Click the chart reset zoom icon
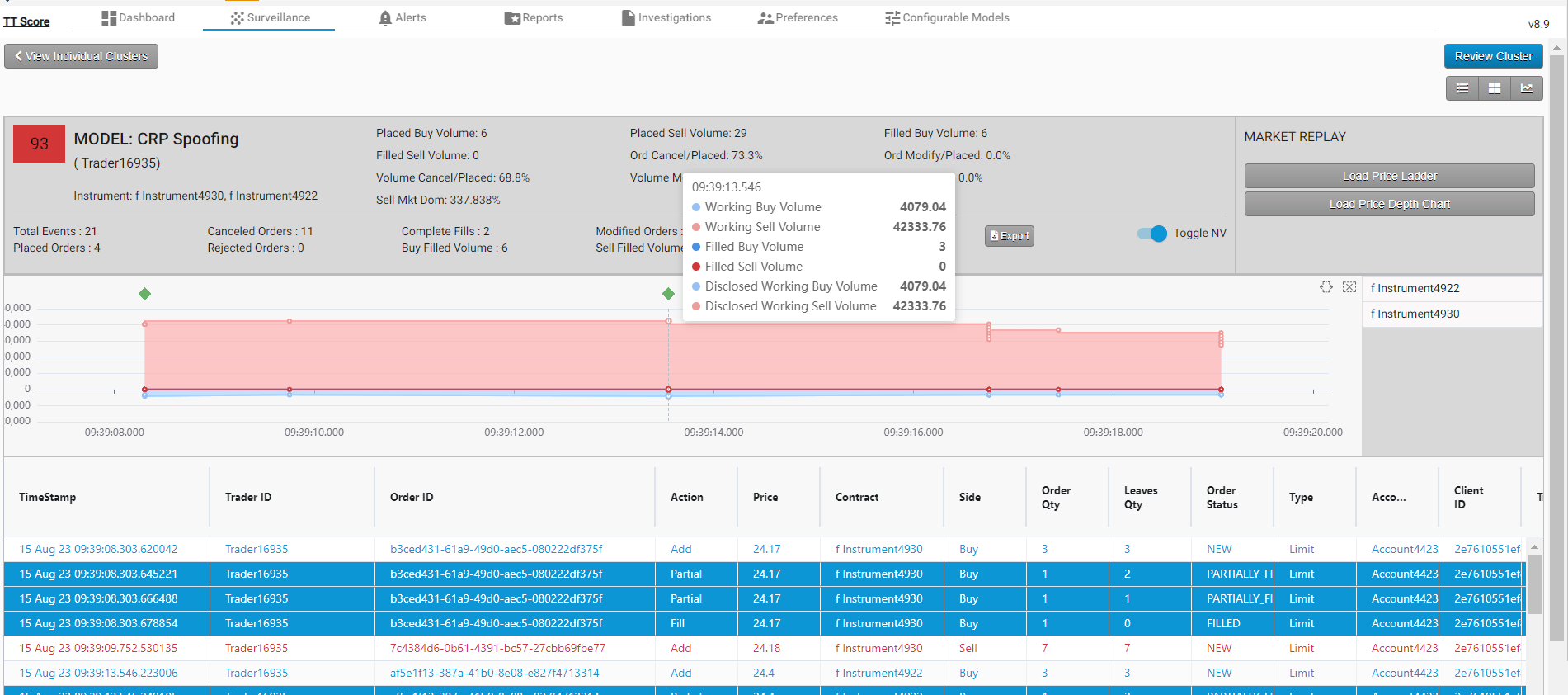1568x695 pixels. pyautogui.click(x=1349, y=287)
